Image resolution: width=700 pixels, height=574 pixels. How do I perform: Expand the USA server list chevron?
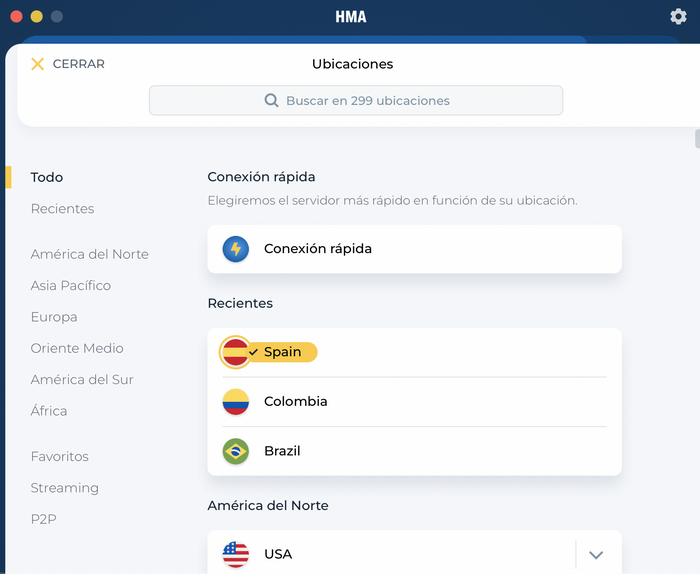point(596,554)
